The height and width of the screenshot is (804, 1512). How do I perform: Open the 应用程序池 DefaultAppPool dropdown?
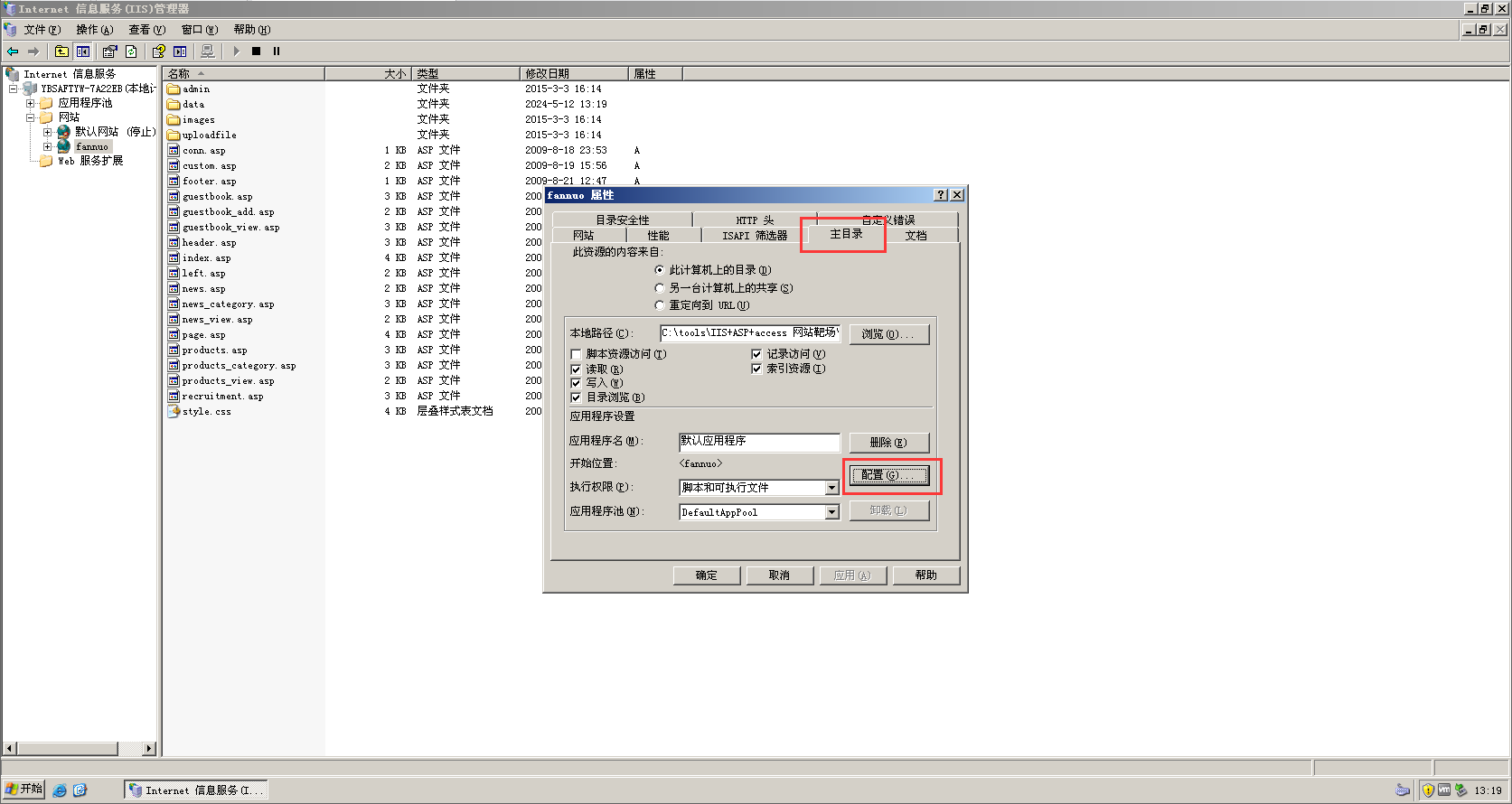point(831,512)
